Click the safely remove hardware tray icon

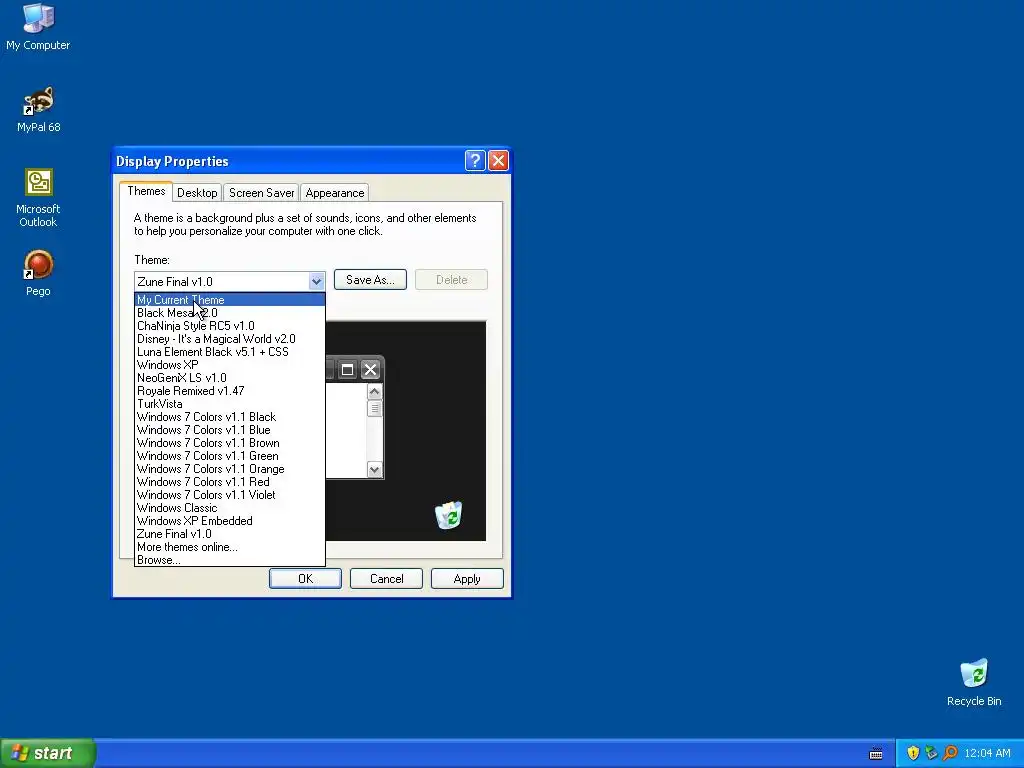(x=931, y=753)
